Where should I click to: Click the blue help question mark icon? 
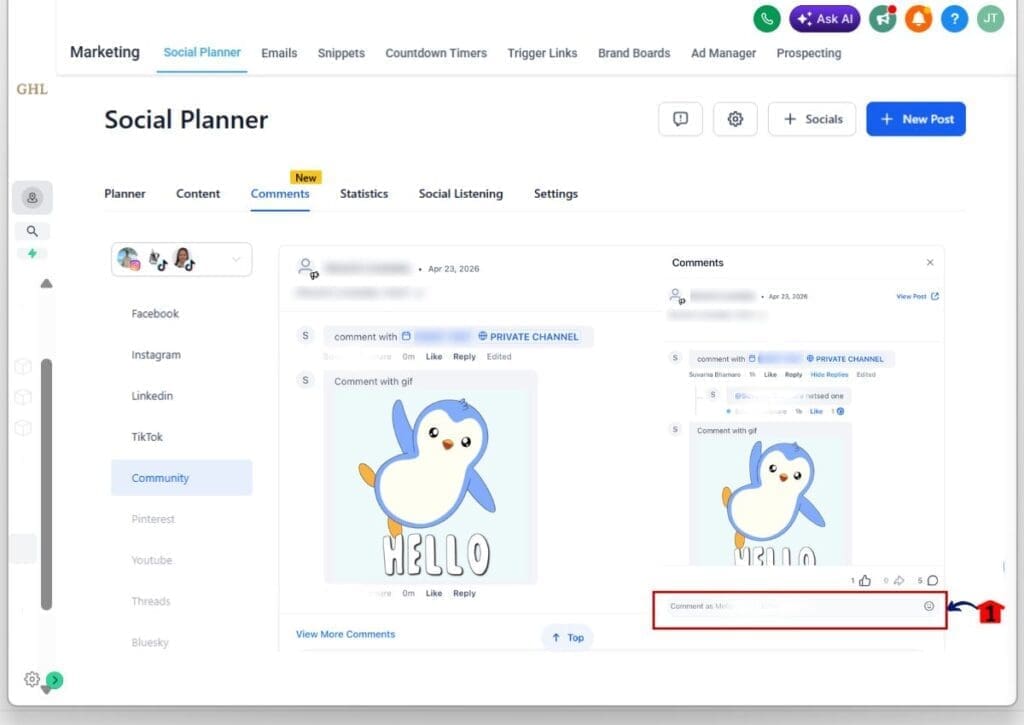click(954, 18)
